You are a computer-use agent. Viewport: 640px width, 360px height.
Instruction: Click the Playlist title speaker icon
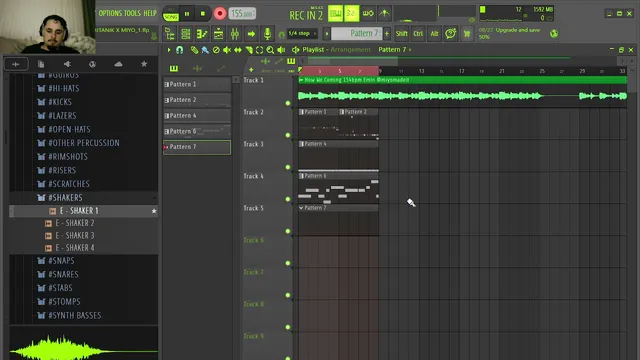[x=296, y=50]
